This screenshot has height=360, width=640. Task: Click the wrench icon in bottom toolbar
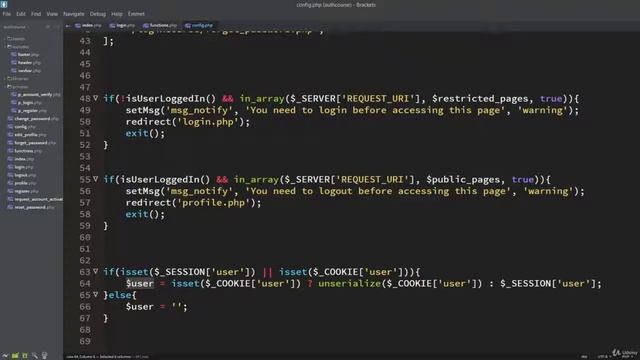point(35,356)
